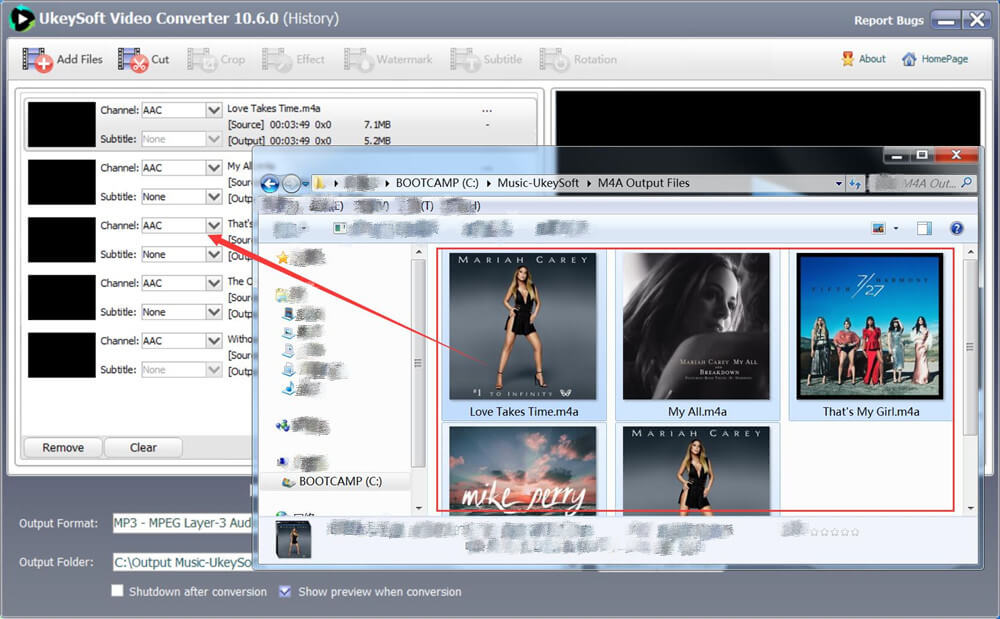Select BOOTCAMP (C:) in navigation pane
1000x619 pixels.
click(340, 481)
